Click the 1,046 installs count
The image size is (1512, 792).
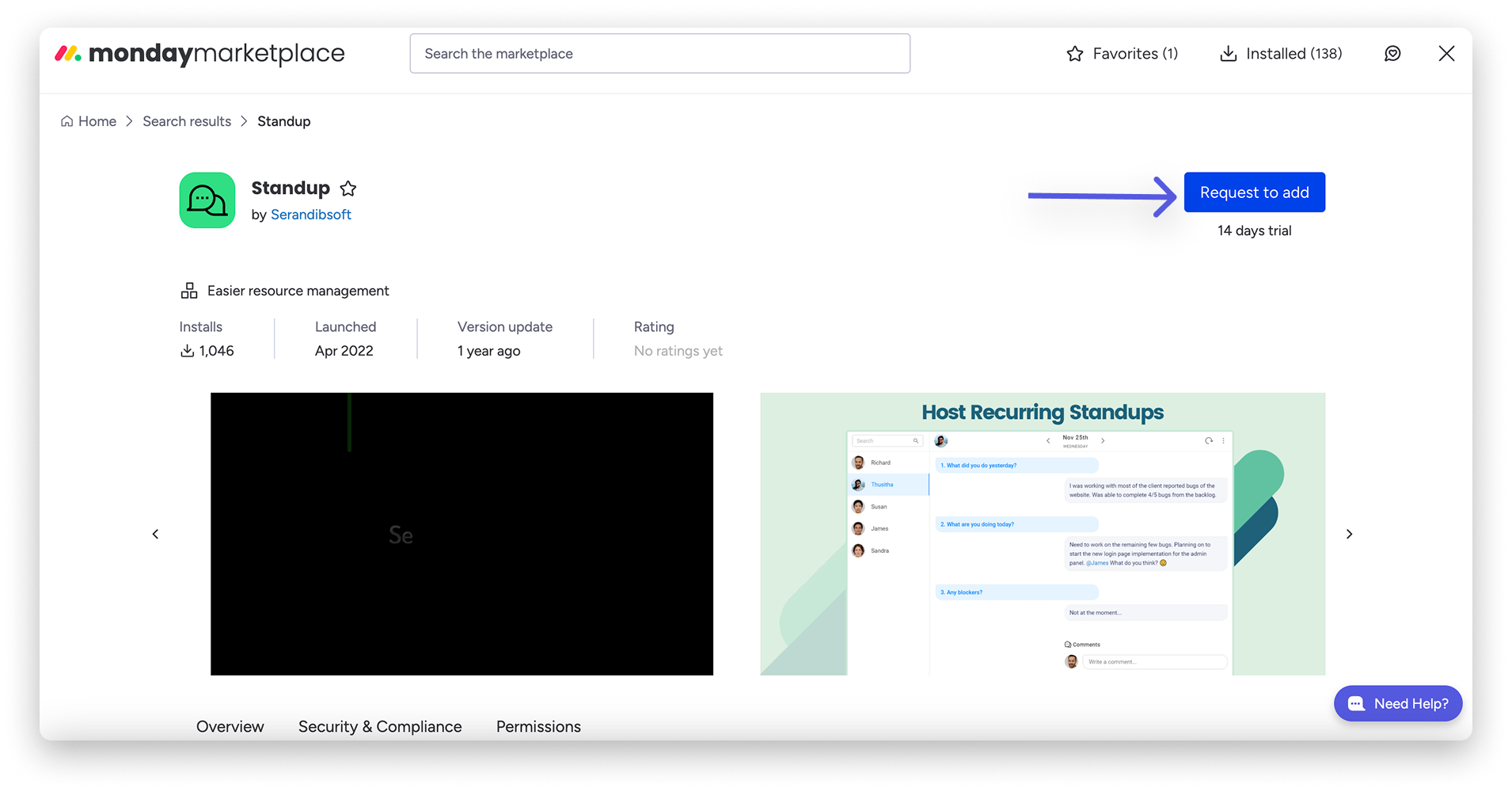[x=207, y=351]
